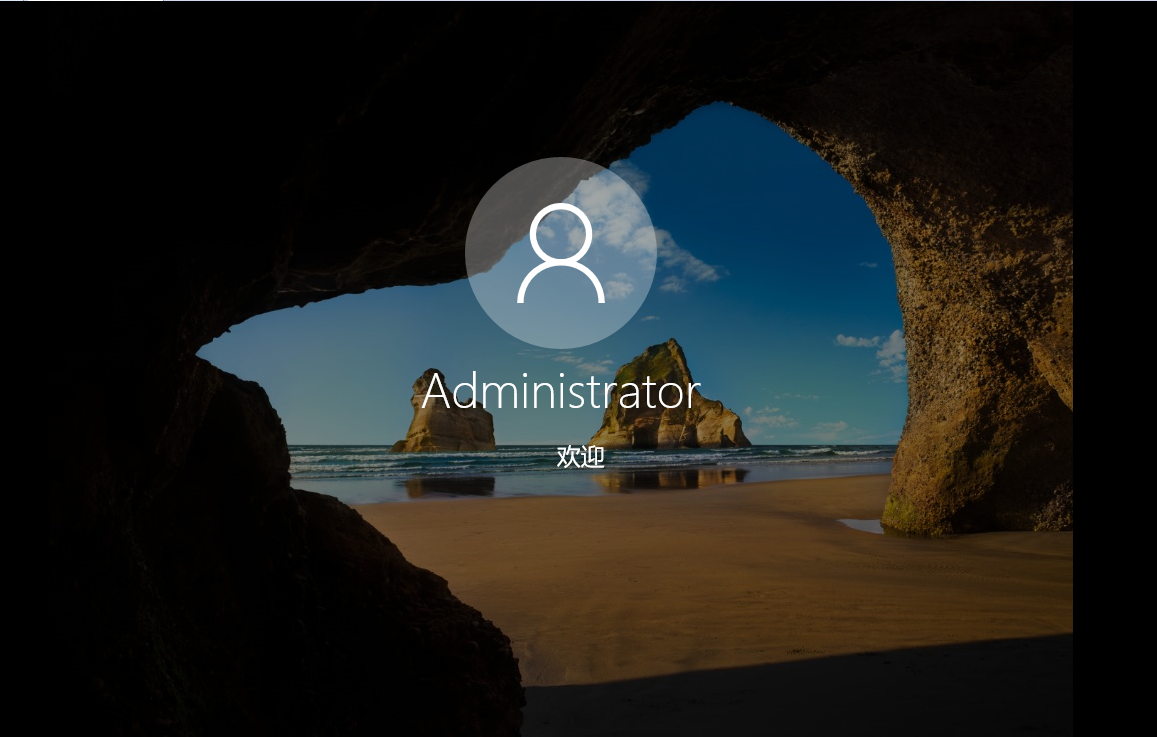Click the Administrator user avatar icon

click(560, 253)
